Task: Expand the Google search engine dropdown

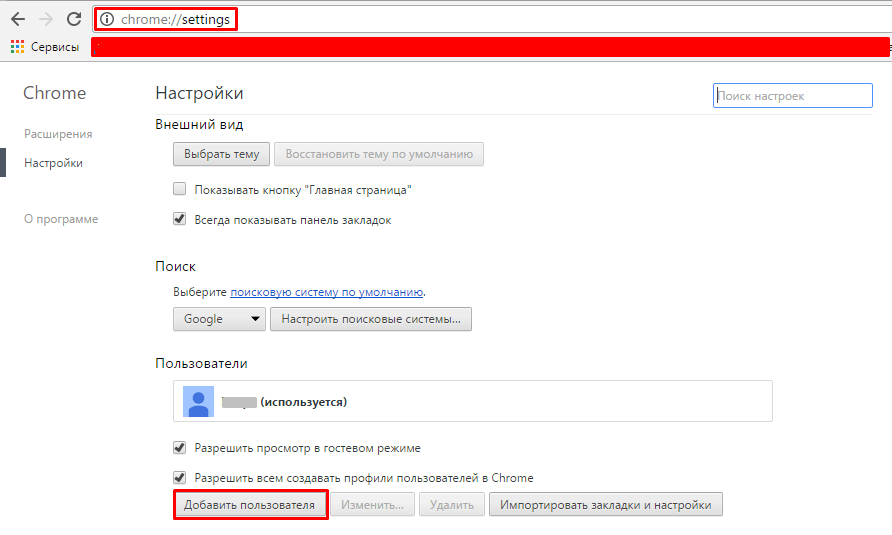Action: [x=219, y=319]
